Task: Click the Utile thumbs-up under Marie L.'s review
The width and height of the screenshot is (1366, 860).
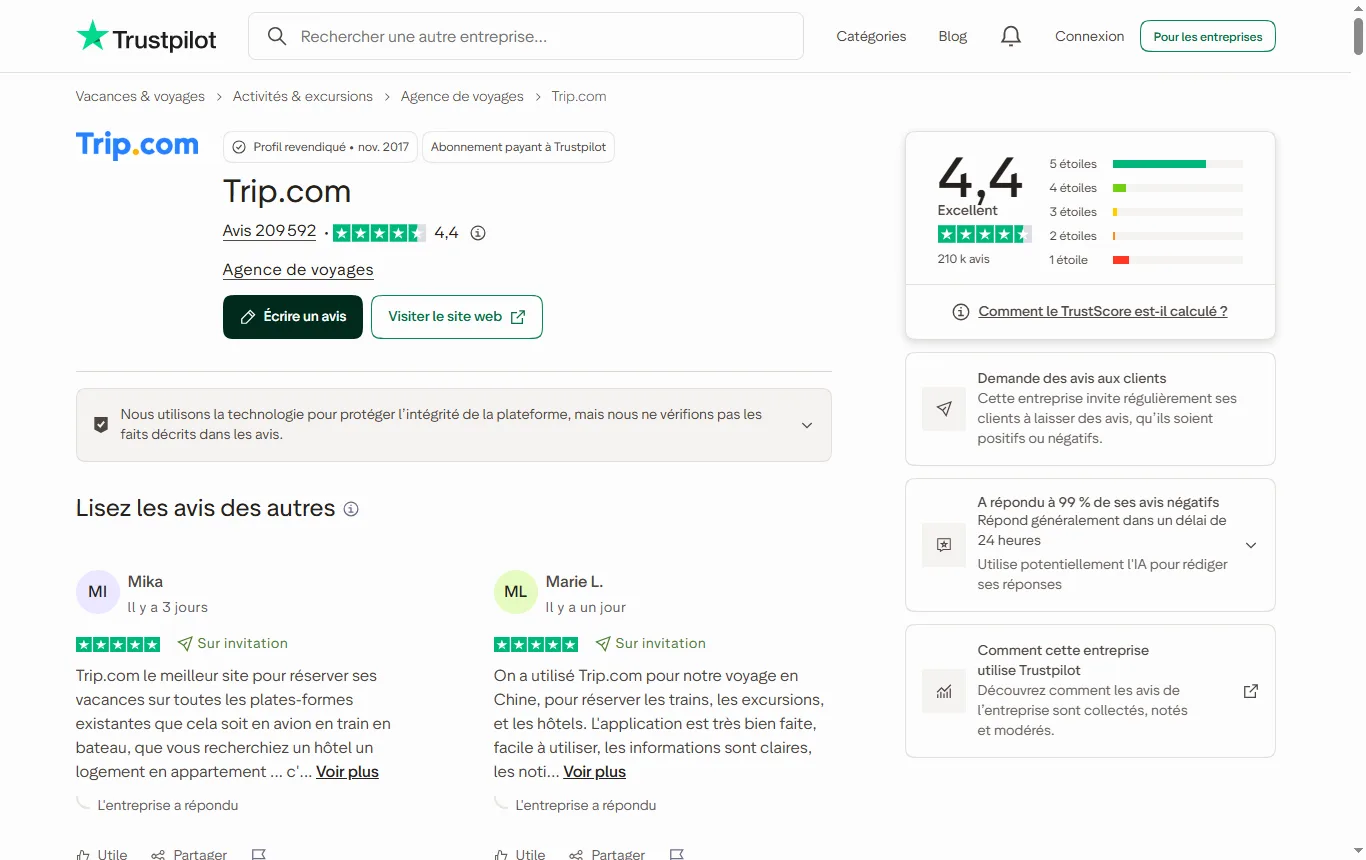Action: 520,854
